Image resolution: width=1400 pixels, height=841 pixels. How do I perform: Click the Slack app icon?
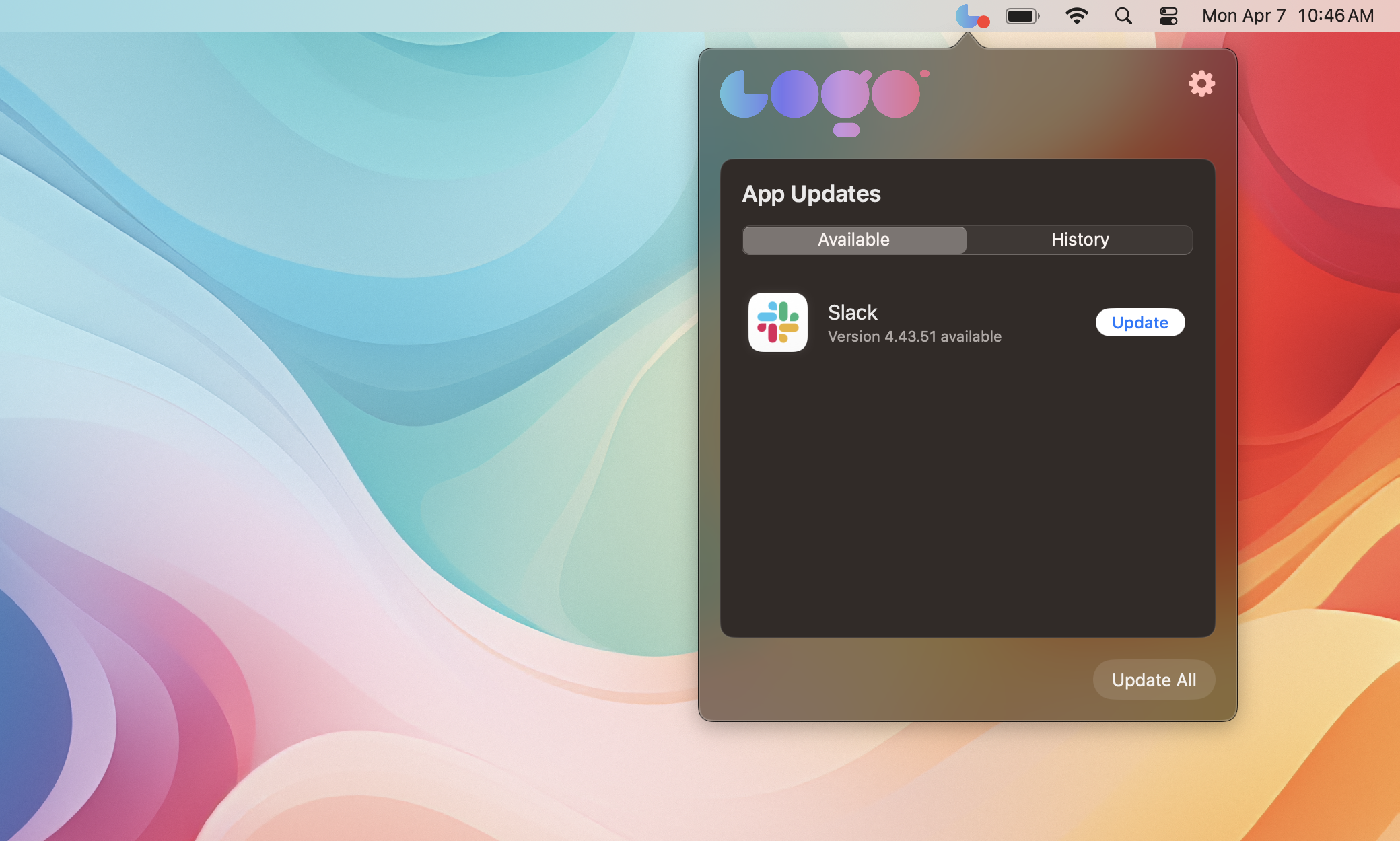point(778,322)
